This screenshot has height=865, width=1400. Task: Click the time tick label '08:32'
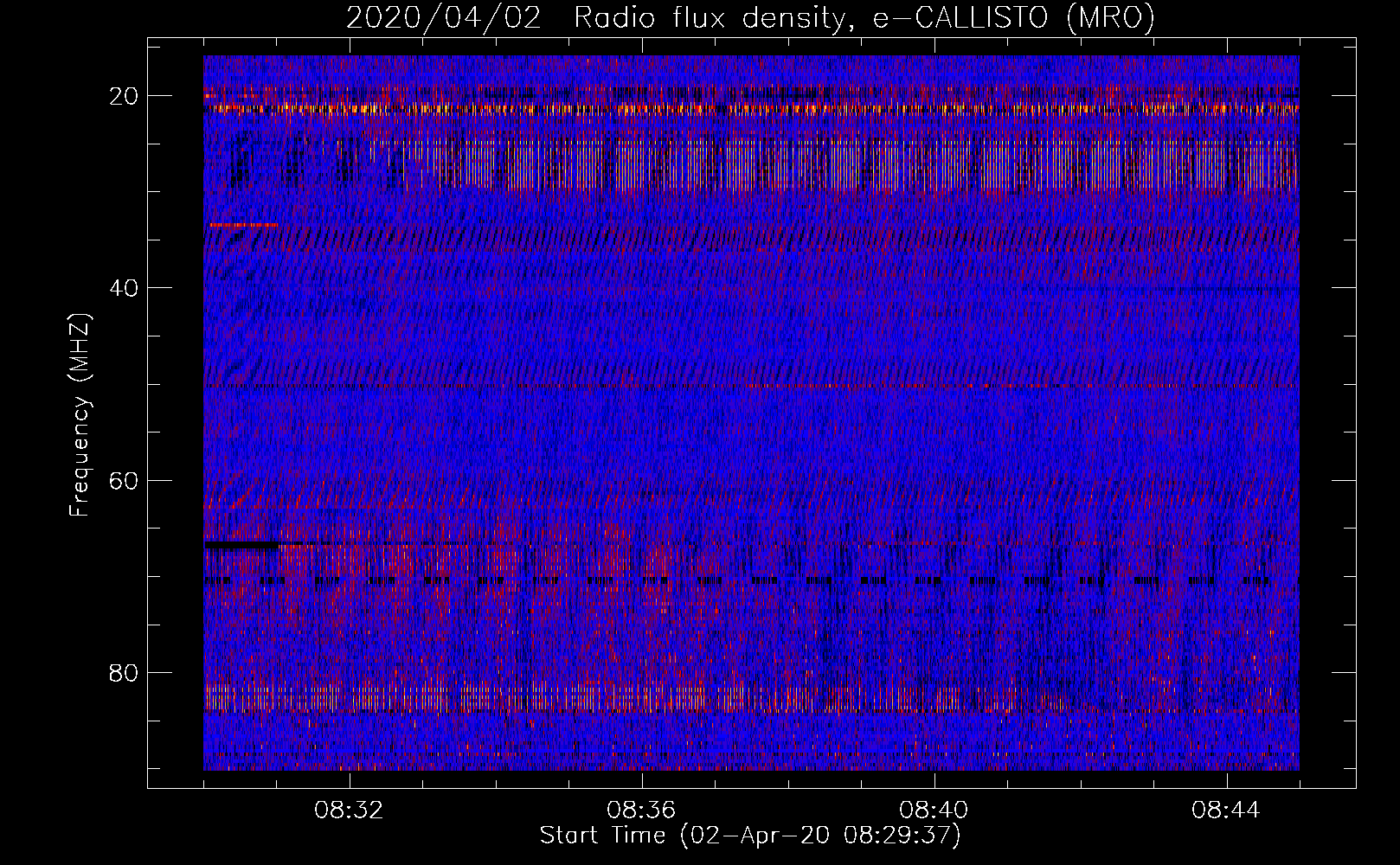[x=349, y=811]
